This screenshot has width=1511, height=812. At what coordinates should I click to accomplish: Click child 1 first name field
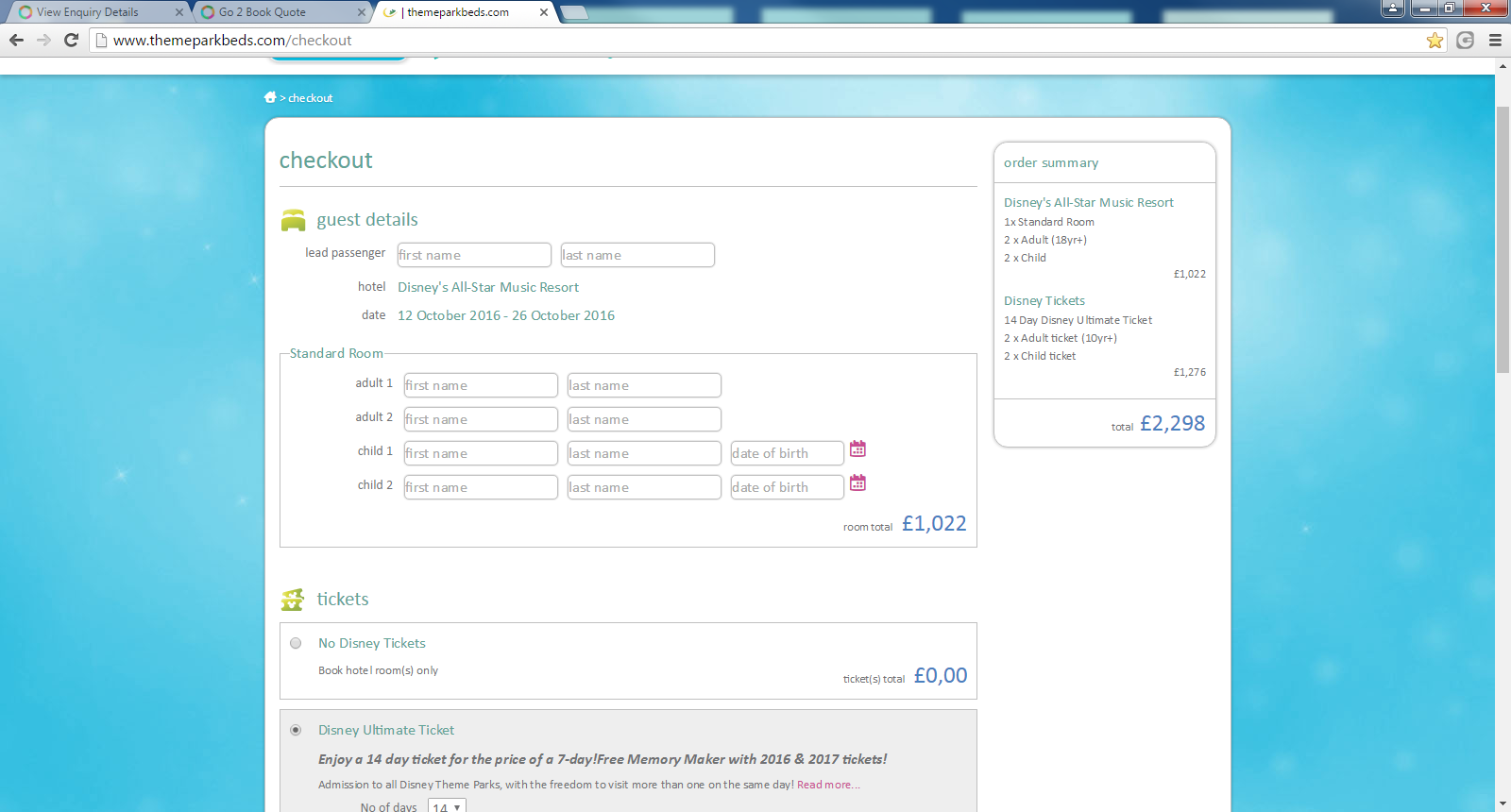pyautogui.click(x=481, y=453)
